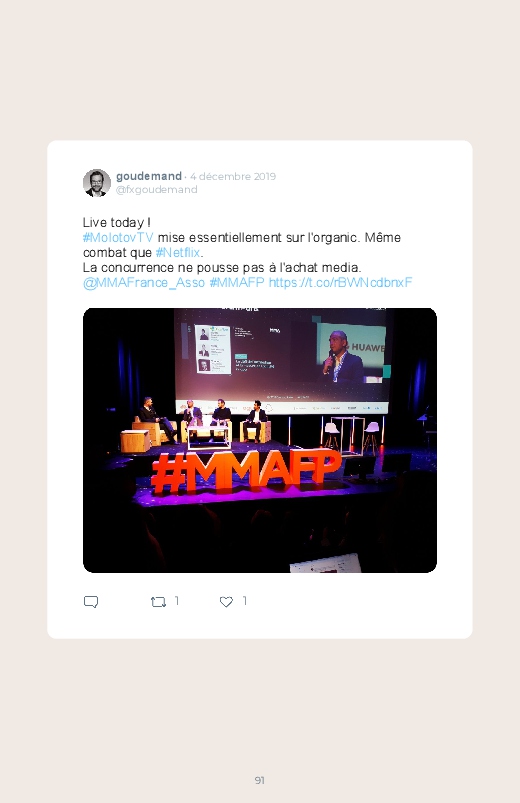This screenshot has height=803, width=520.
Task: Click the reply speech bubble icon
Action: point(91,601)
